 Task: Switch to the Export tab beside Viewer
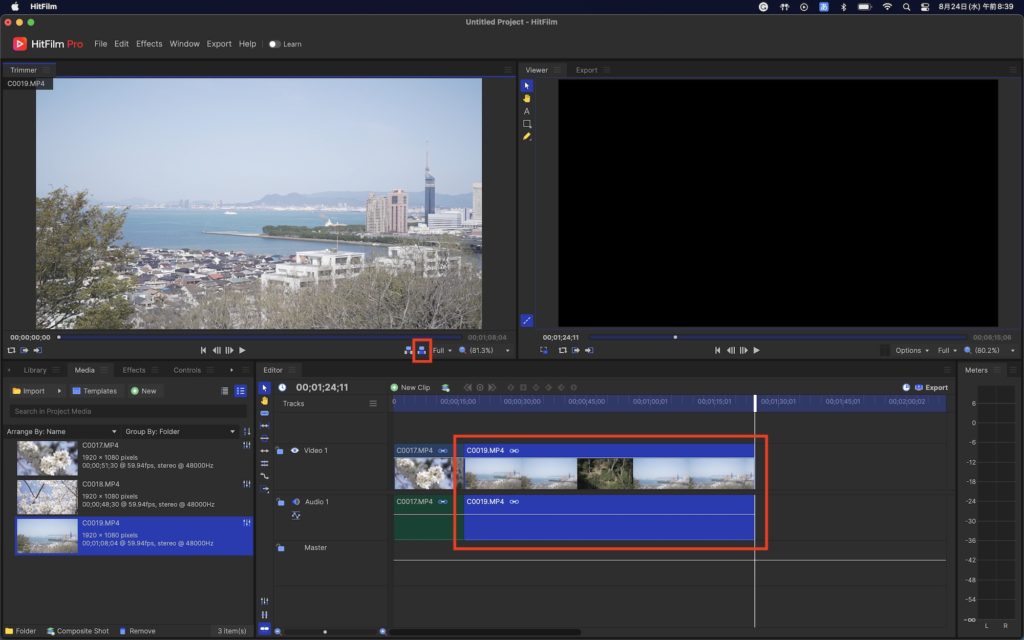[586, 70]
